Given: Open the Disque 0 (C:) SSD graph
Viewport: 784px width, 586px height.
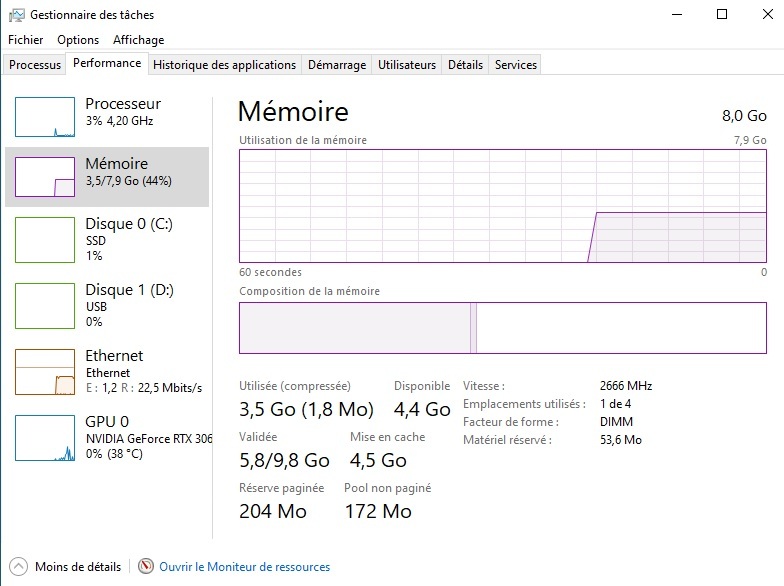Looking at the screenshot, I should coord(45,241).
